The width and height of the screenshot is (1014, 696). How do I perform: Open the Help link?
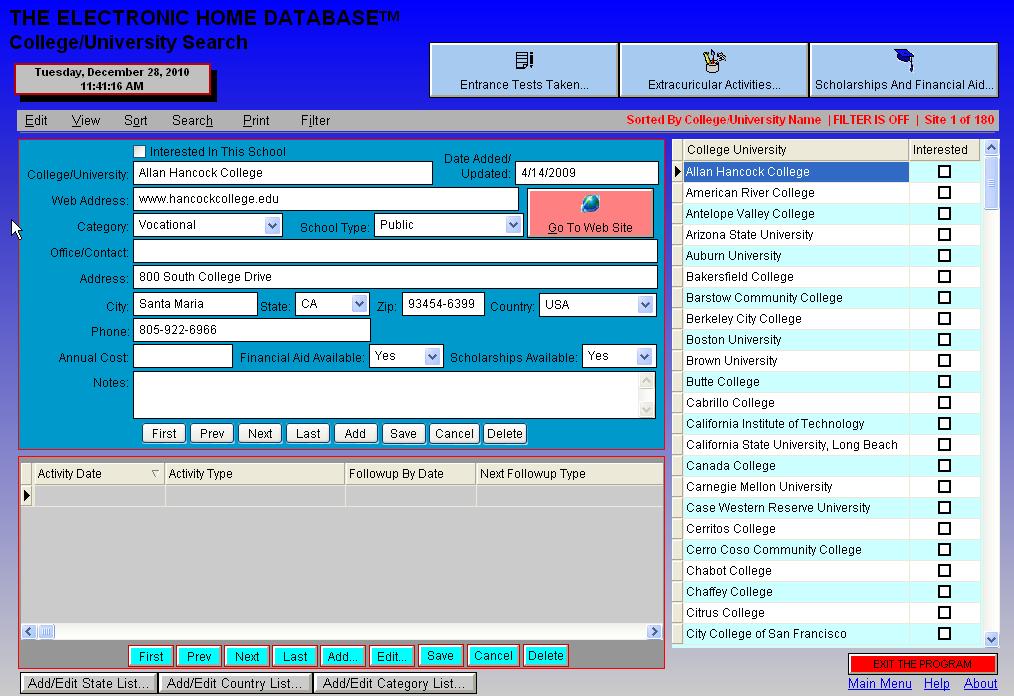(x=936, y=683)
